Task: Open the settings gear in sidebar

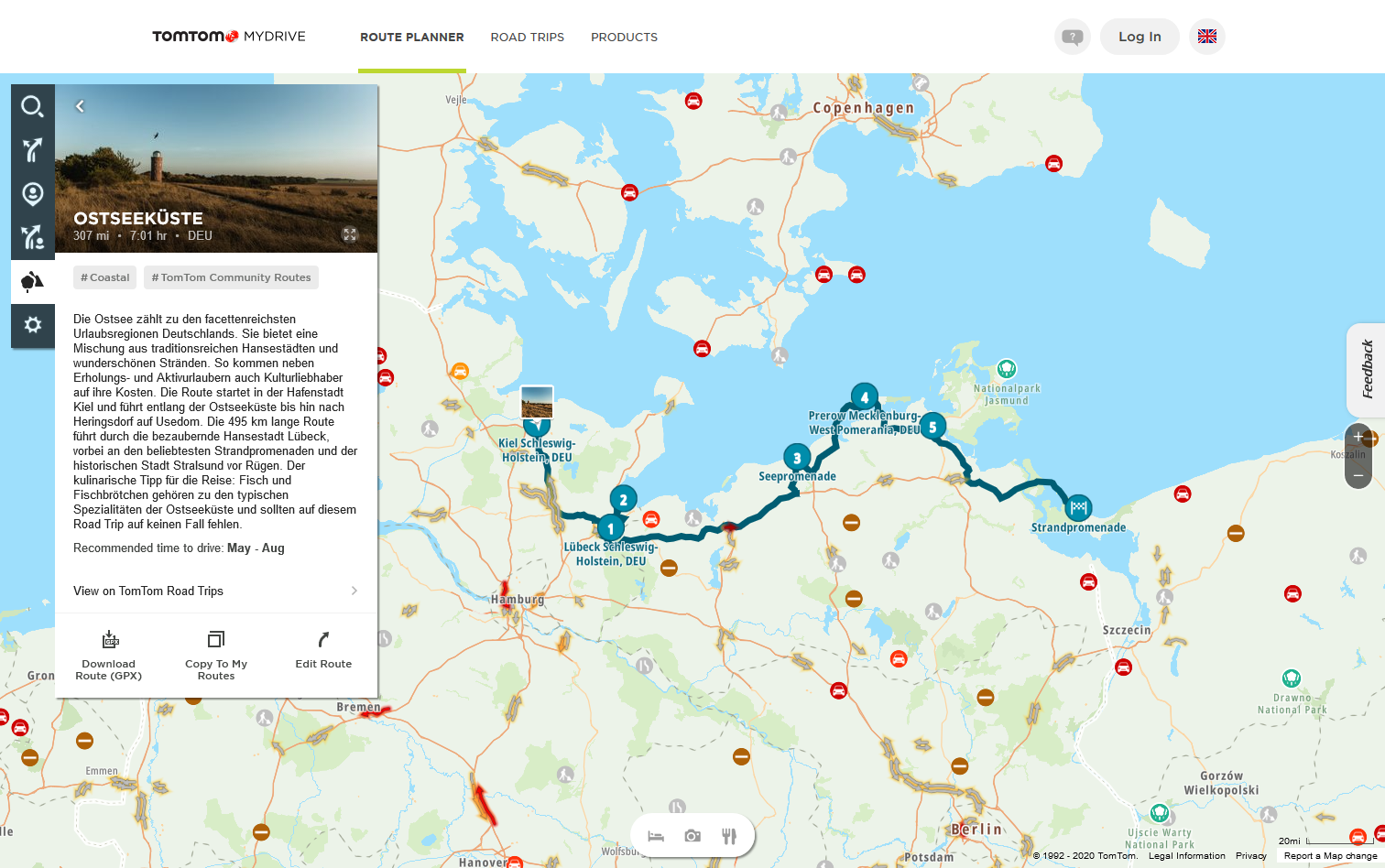Action: [32, 325]
